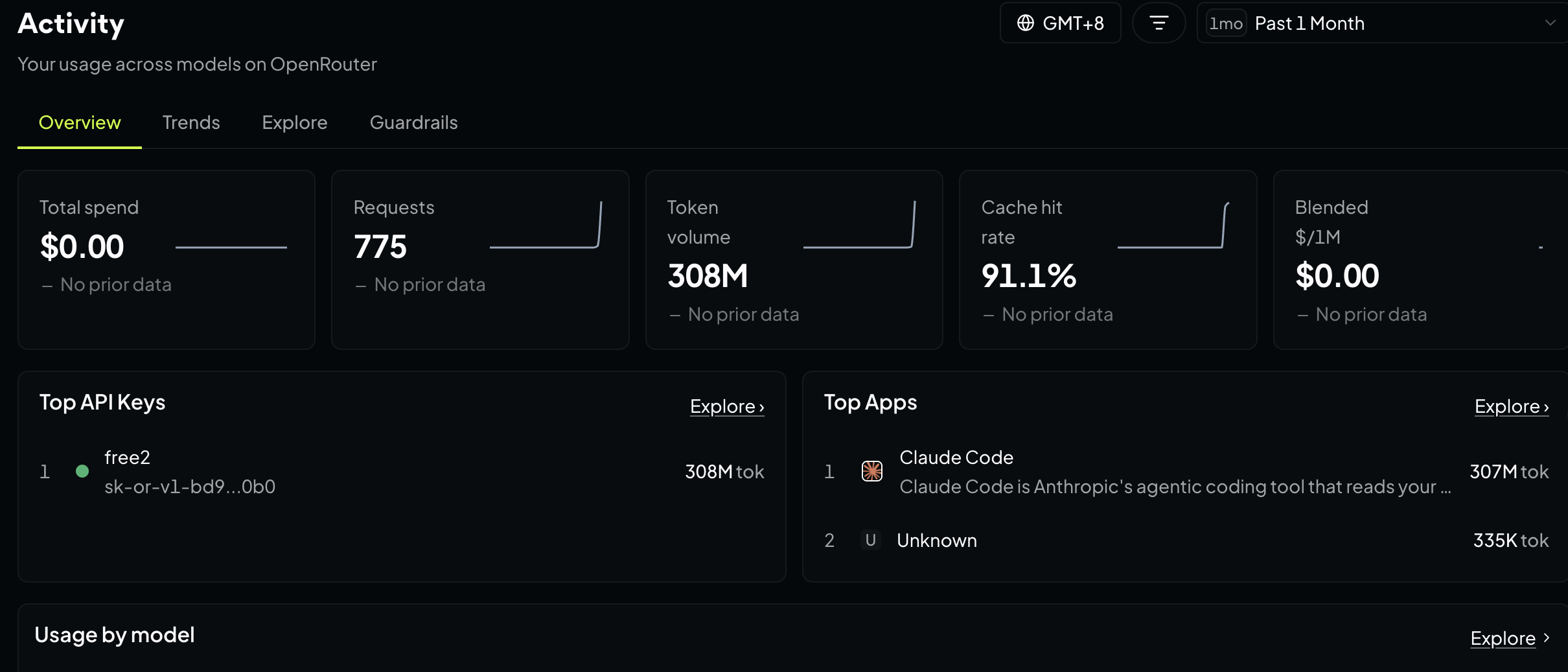Switch to the Trends tab
Image resolution: width=1568 pixels, height=672 pixels.
pyautogui.click(x=191, y=122)
